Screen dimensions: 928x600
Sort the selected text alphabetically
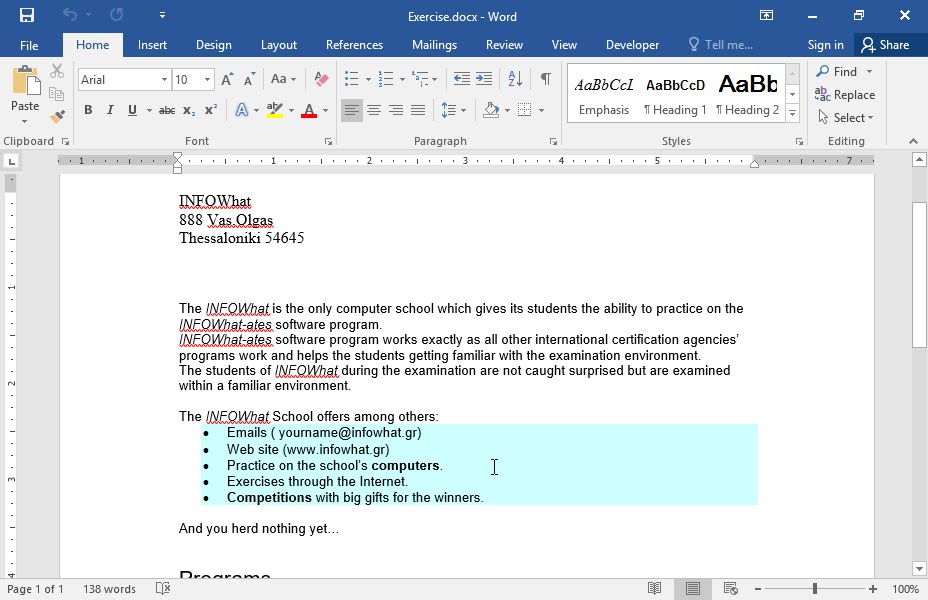tap(515, 79)
